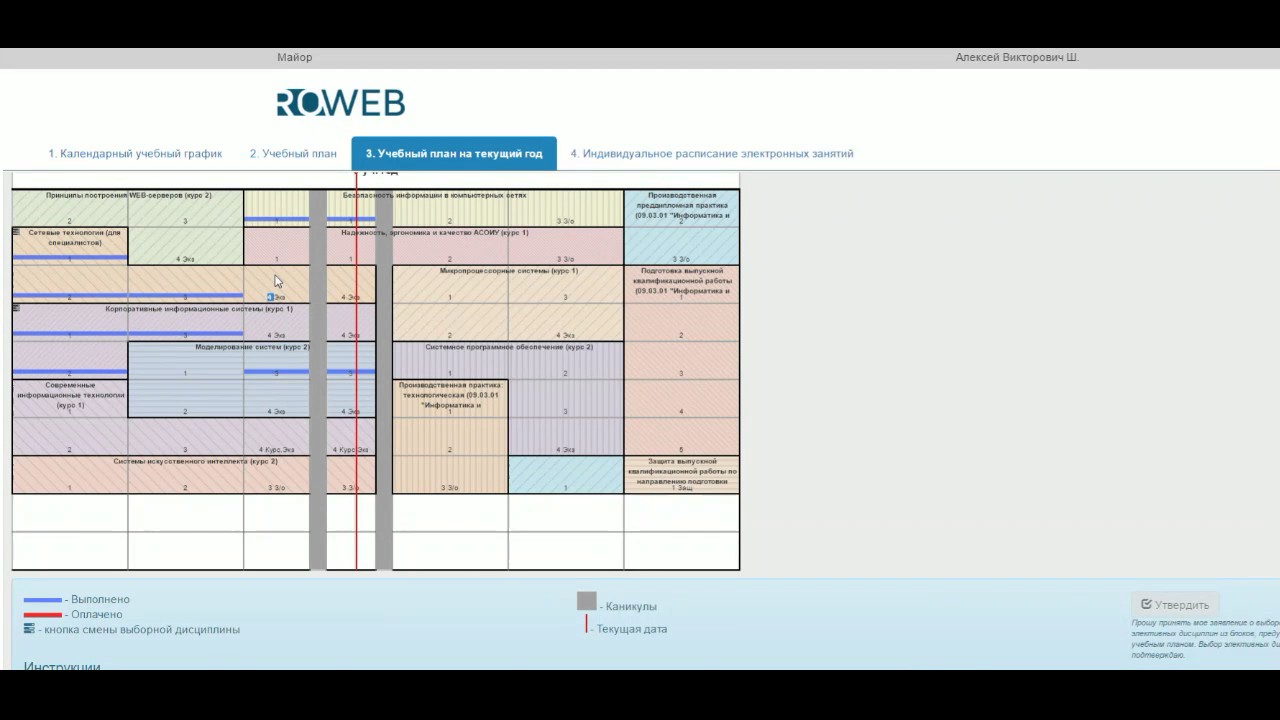Click elective switch icon beside Сетевые технологии
Screen dimensions: 1280x720
tap(16, 232)
